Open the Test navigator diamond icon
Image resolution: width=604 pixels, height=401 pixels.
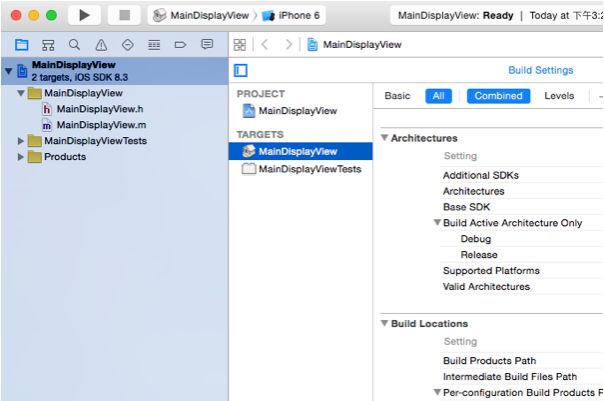pos(128,45)
